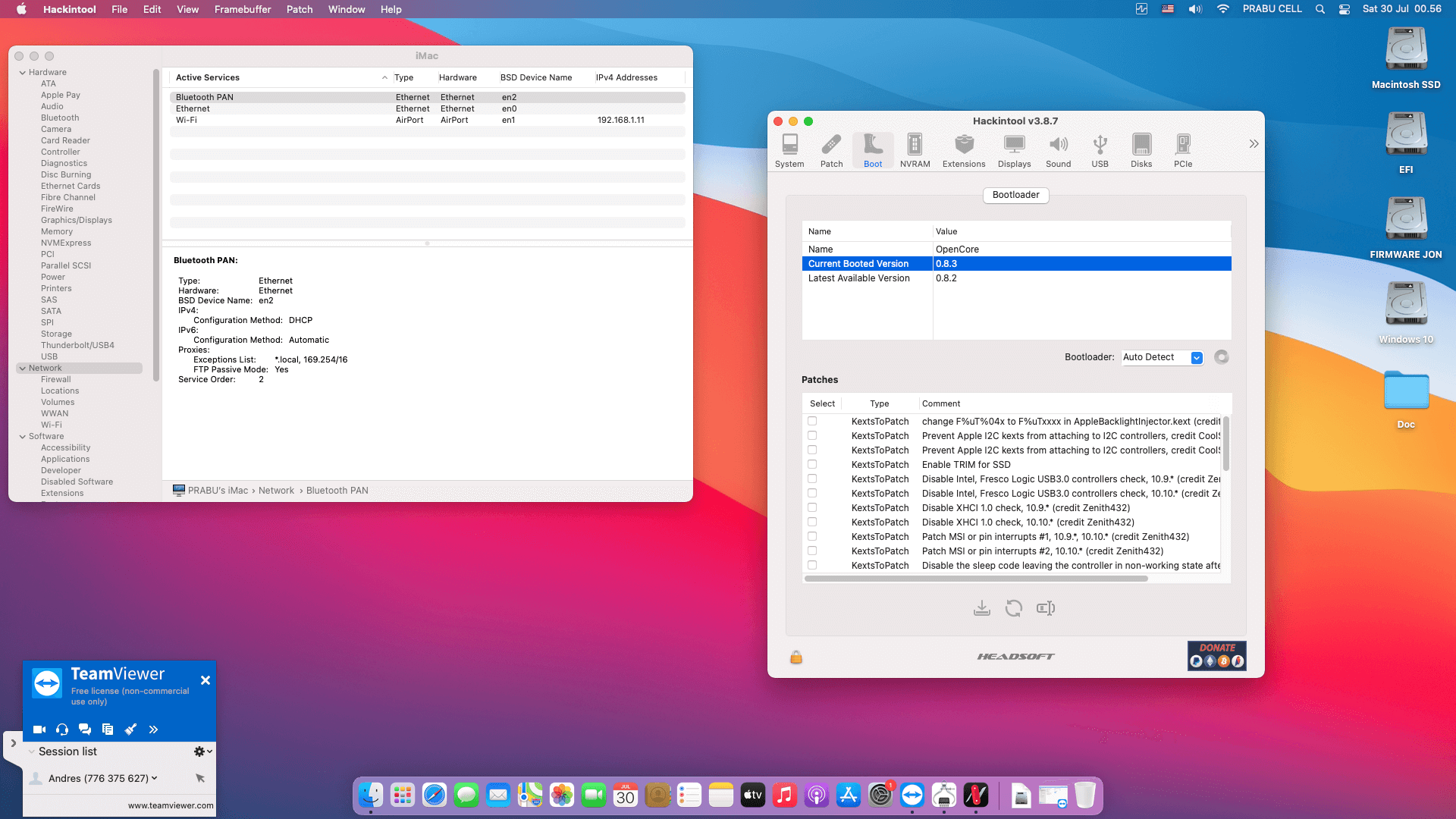Switch to USB section in Hackintool
This screenshot has height=819, width=1456.
pyautogui.click(x=1100, y=150)
